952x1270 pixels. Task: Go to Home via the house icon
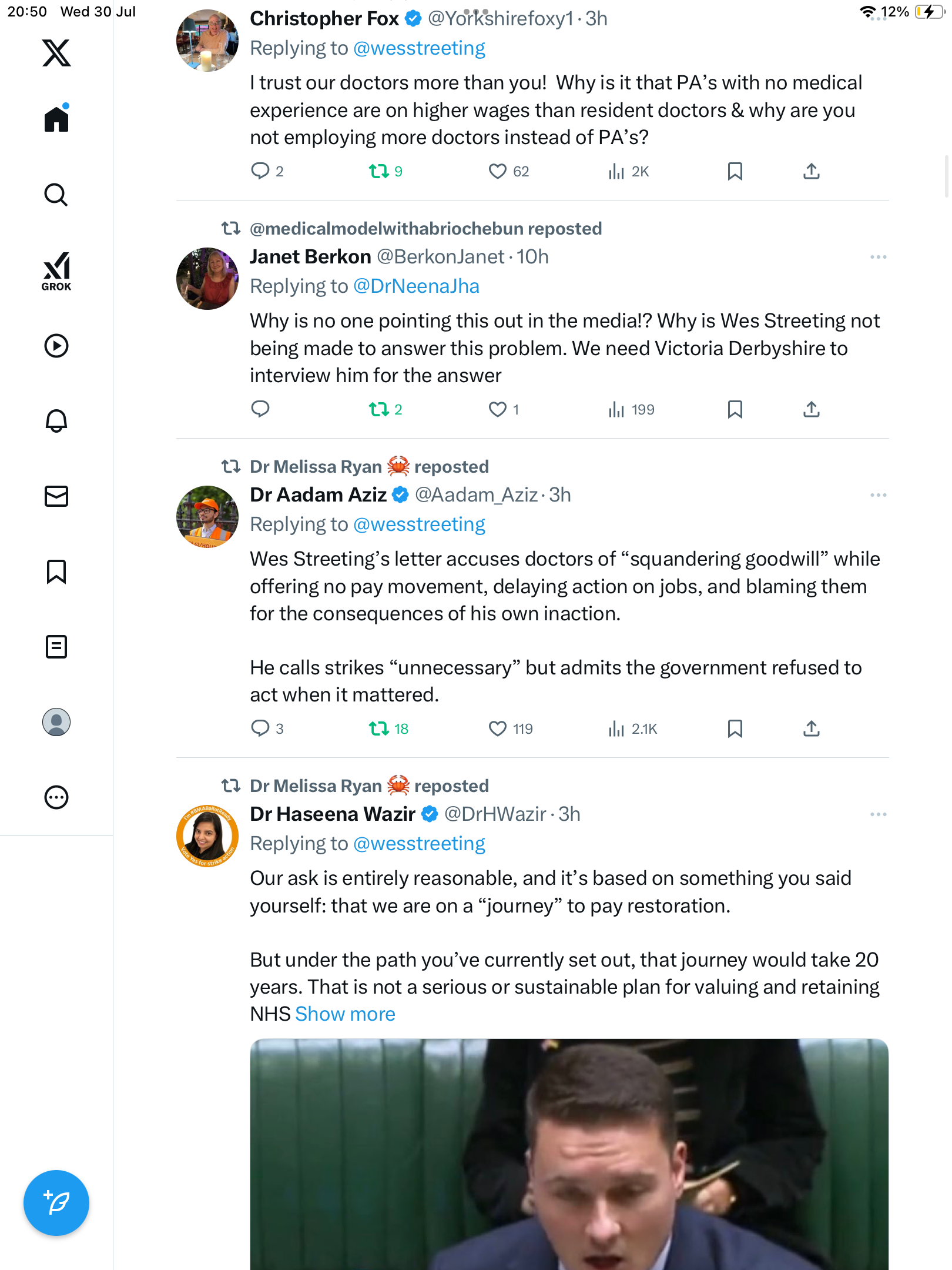[56, 118]
